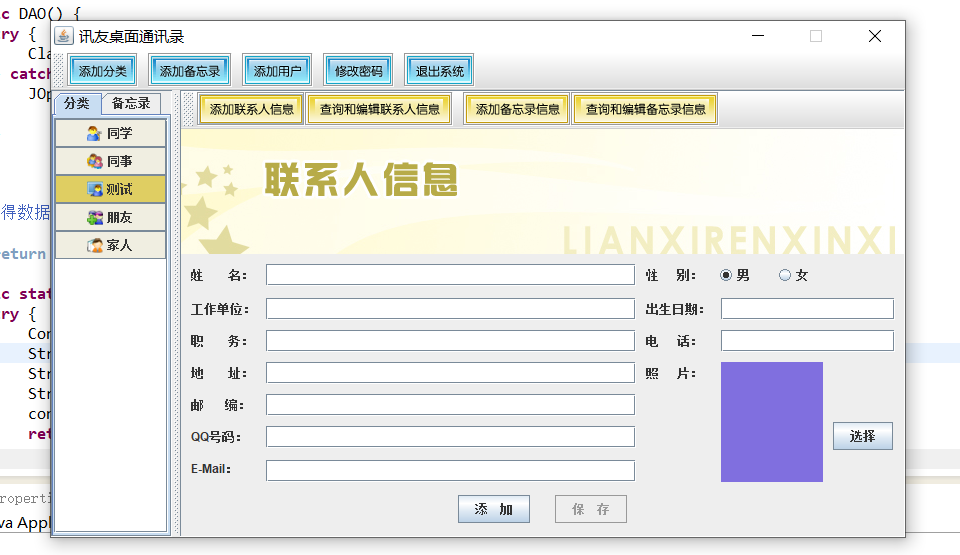The height and width of the screenshot is (555, 960).
Task: Select the 同事 category icon
Action: point(94,161)
